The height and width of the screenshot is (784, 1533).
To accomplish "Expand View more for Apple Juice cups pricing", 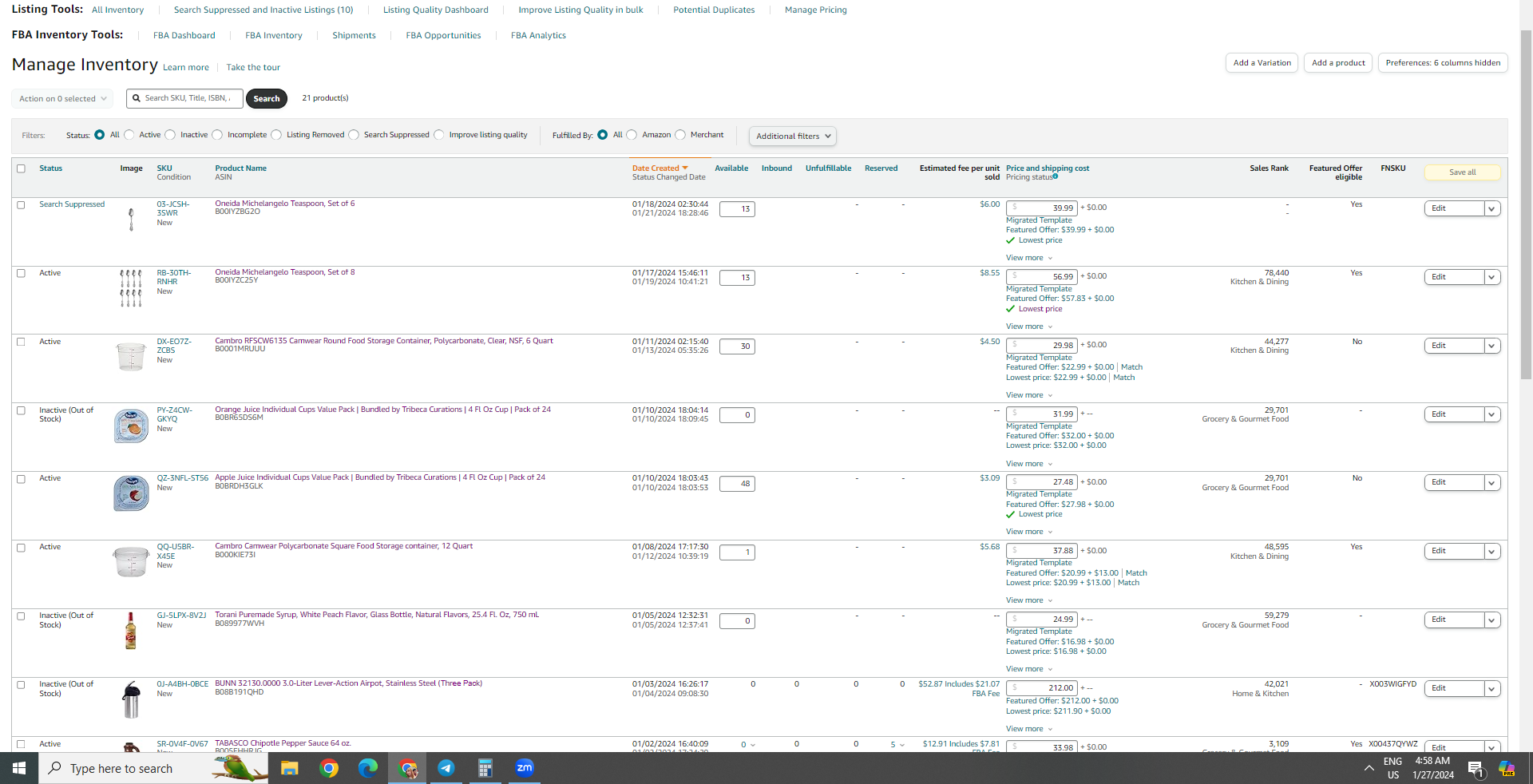I will [1029, 532].
